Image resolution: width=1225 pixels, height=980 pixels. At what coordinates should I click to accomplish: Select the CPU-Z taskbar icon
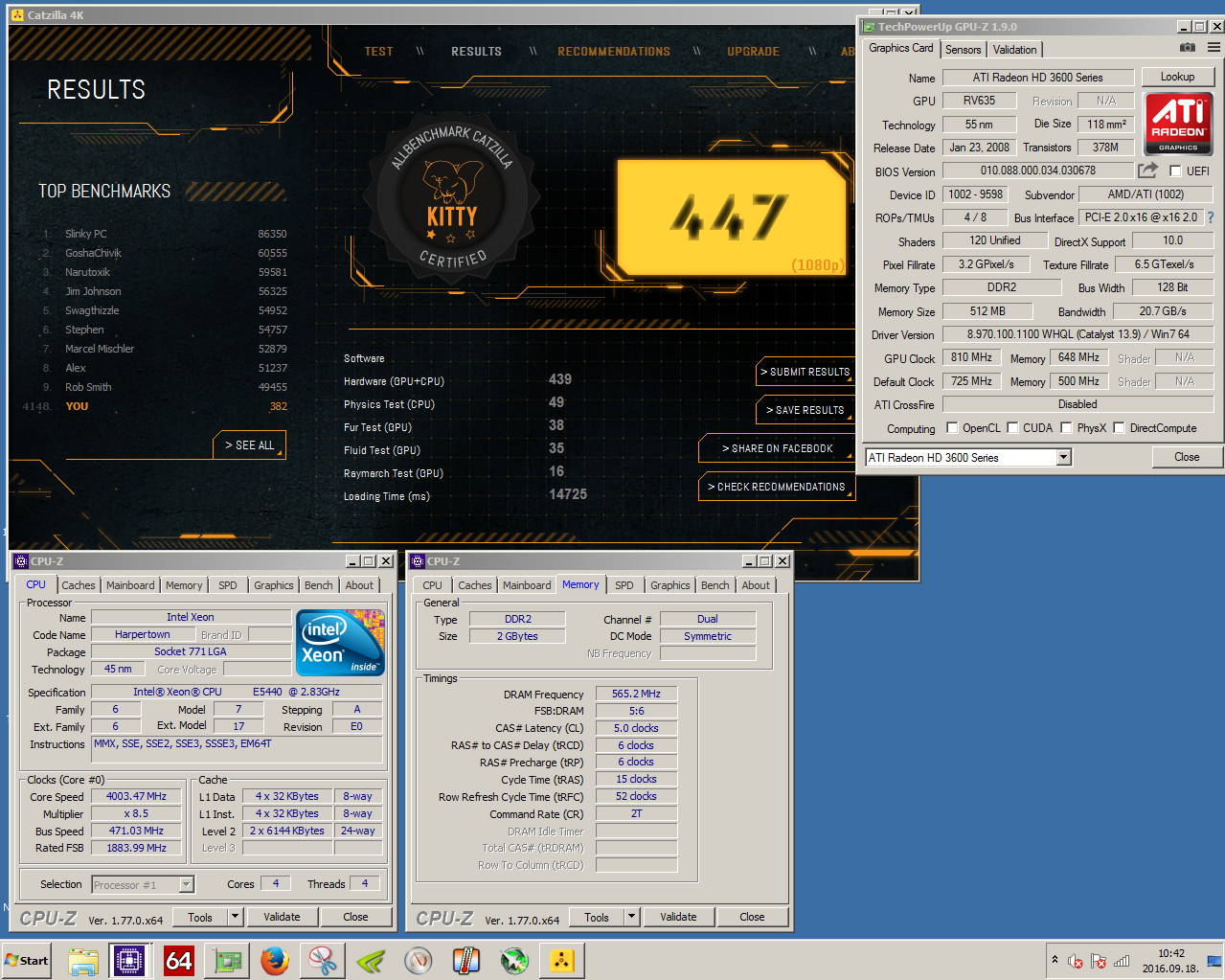(128, 961)
